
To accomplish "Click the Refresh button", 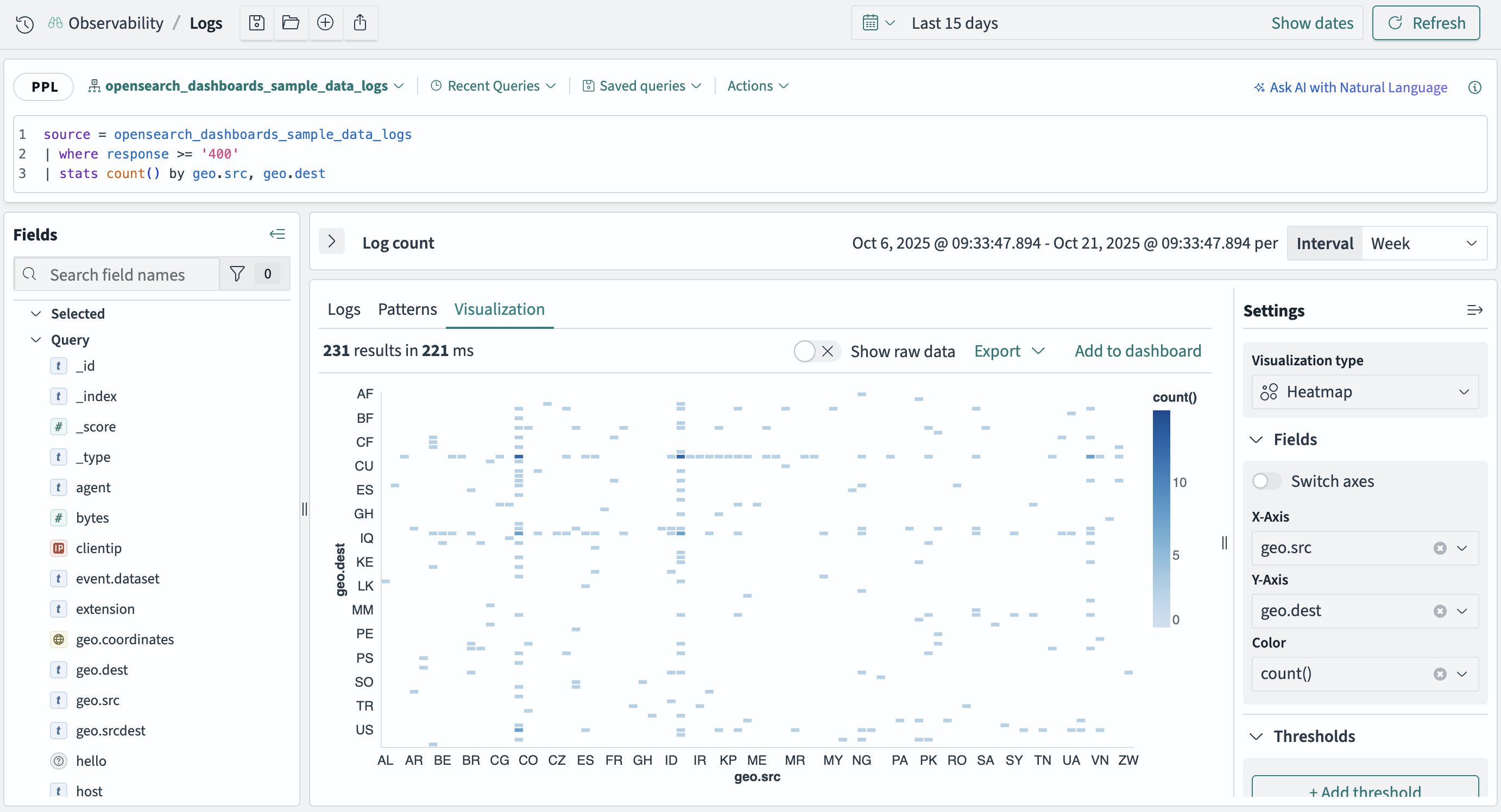I will pyautogui.click(x=1426, y=23).
